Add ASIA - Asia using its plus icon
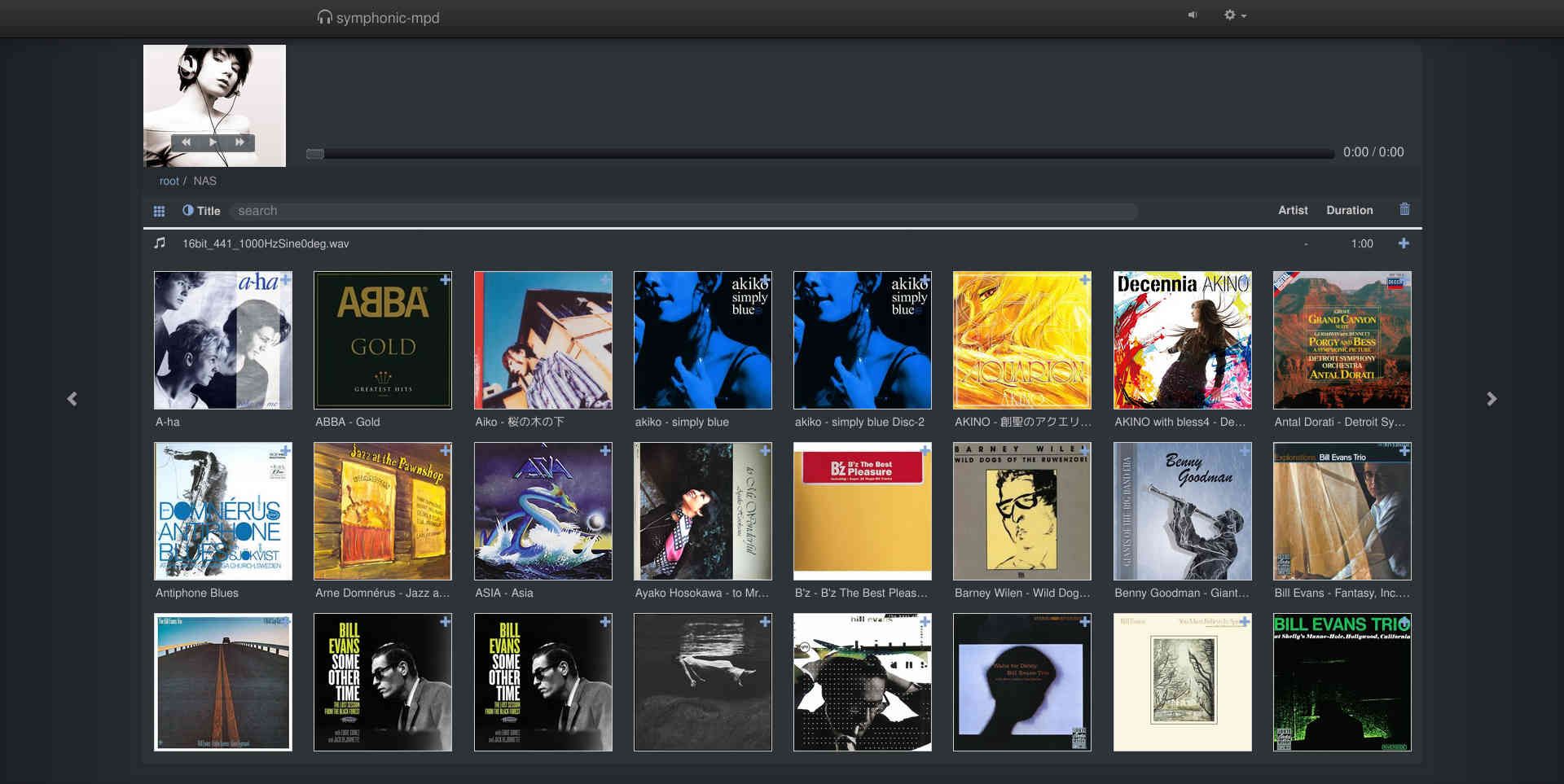Screen dimensions: 1564x784 tap(604, 451)
